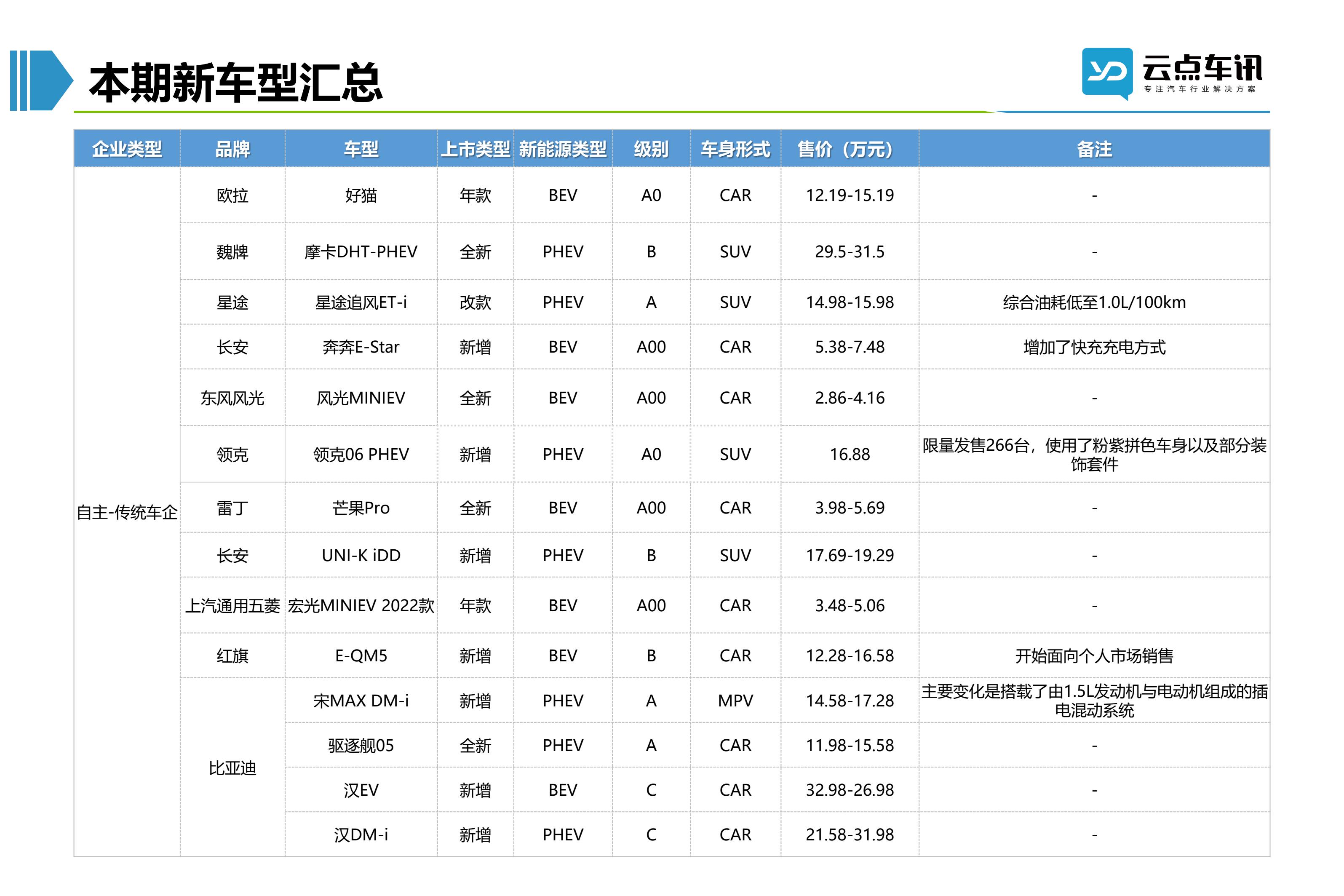Select the 宋MAX DM-i model cell
This screenshot has width=1344, height=896.
[x=361, y=701]
